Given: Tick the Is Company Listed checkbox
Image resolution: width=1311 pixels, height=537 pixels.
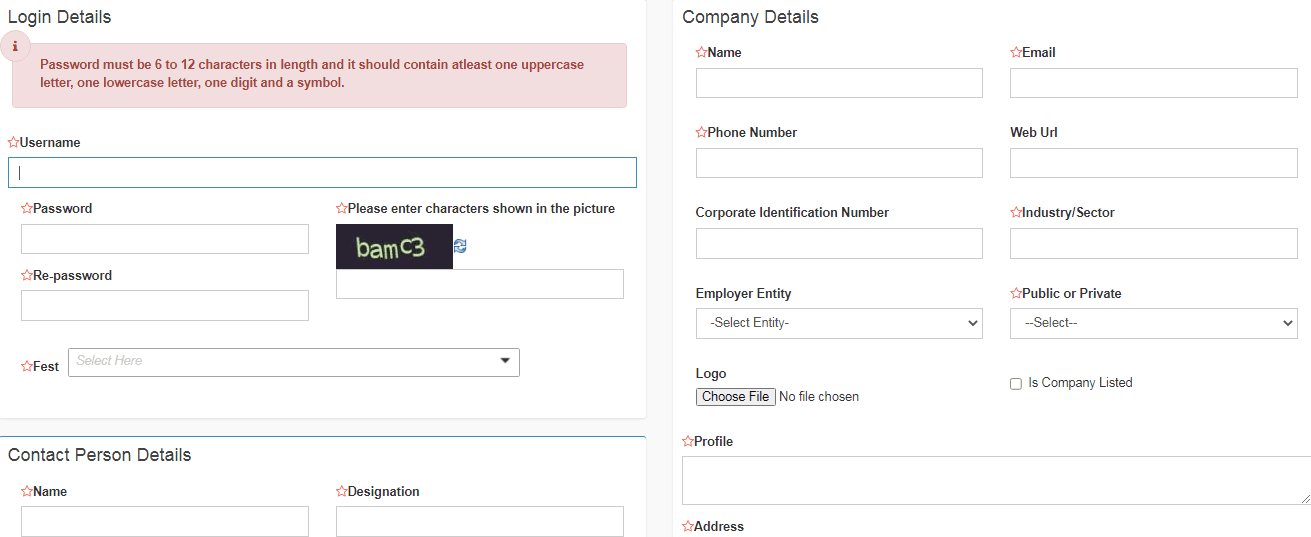Looking at the screenshot, I should (x=1016, y=384).
